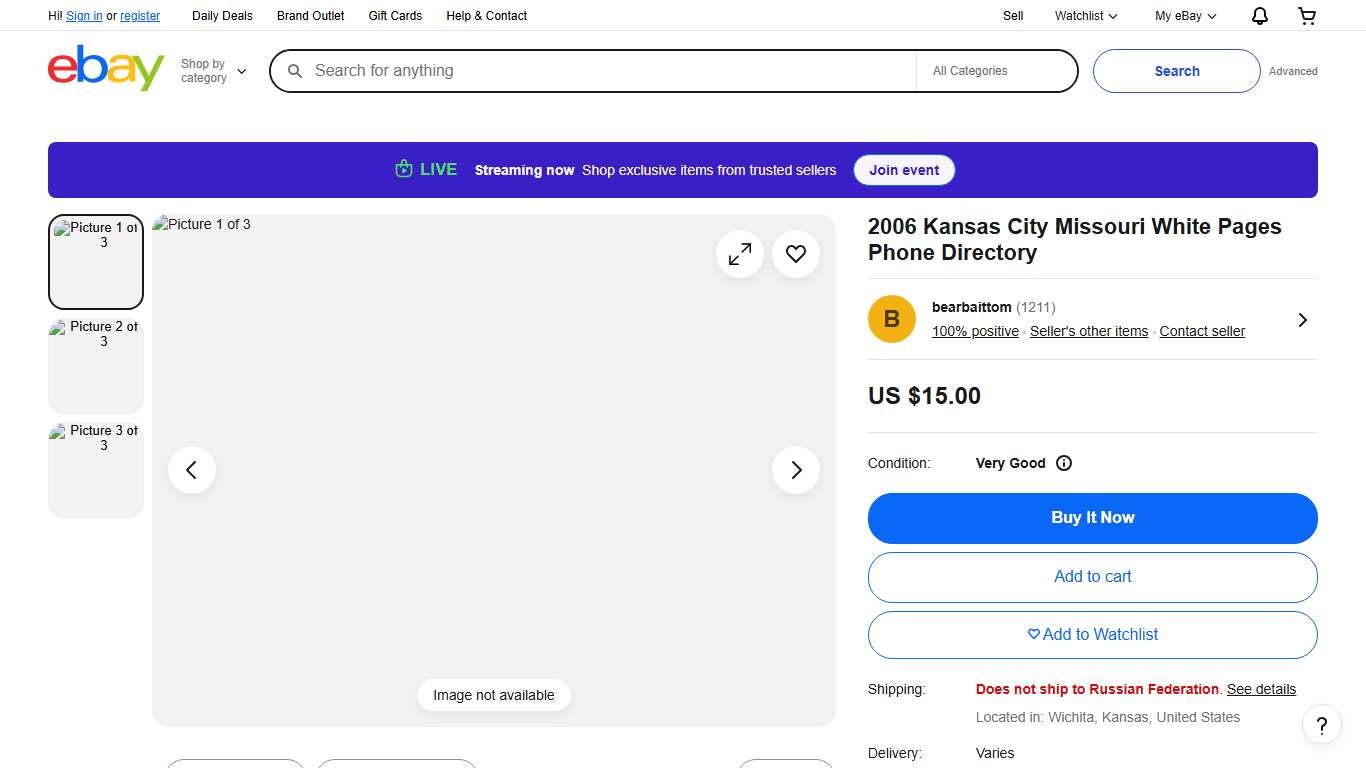Click the heart icon on picture
1366x768 pixels.
click(x=796, y=255)
